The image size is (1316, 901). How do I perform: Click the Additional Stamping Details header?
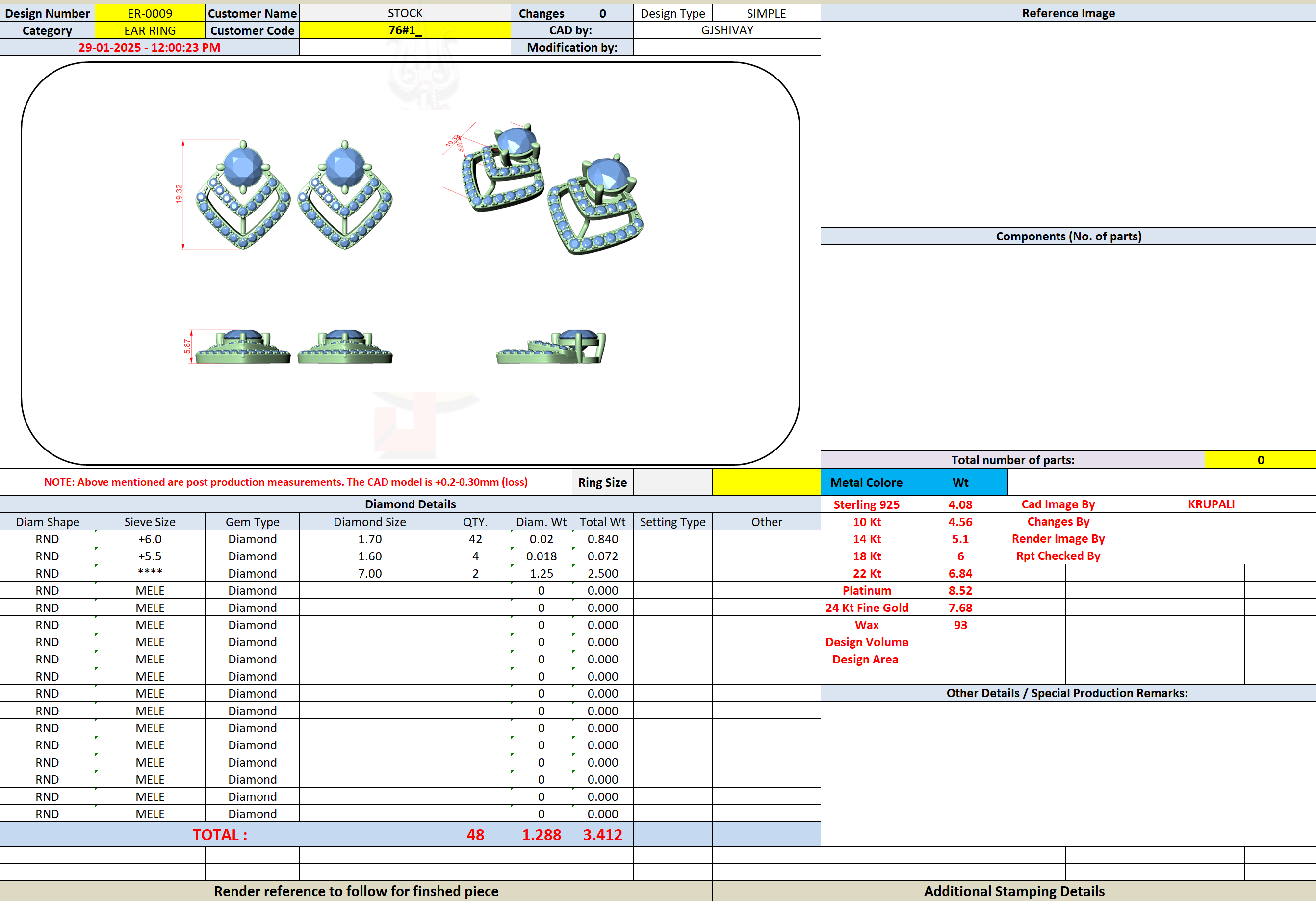click(x=1014, y=891)
